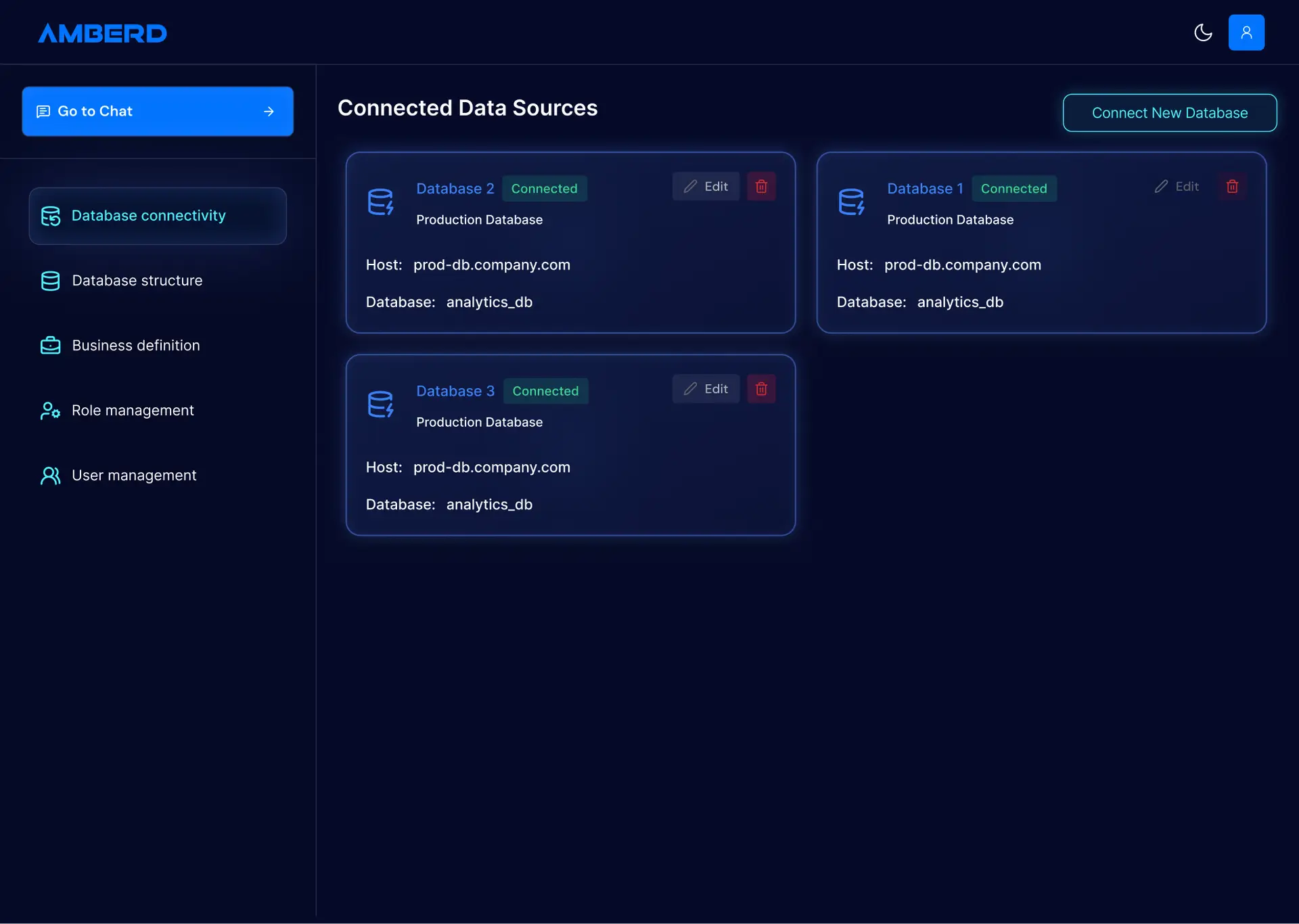This screenshot has width=1299, height=924.
Task: Go to Role management page
Action: (x=133, y=411)
